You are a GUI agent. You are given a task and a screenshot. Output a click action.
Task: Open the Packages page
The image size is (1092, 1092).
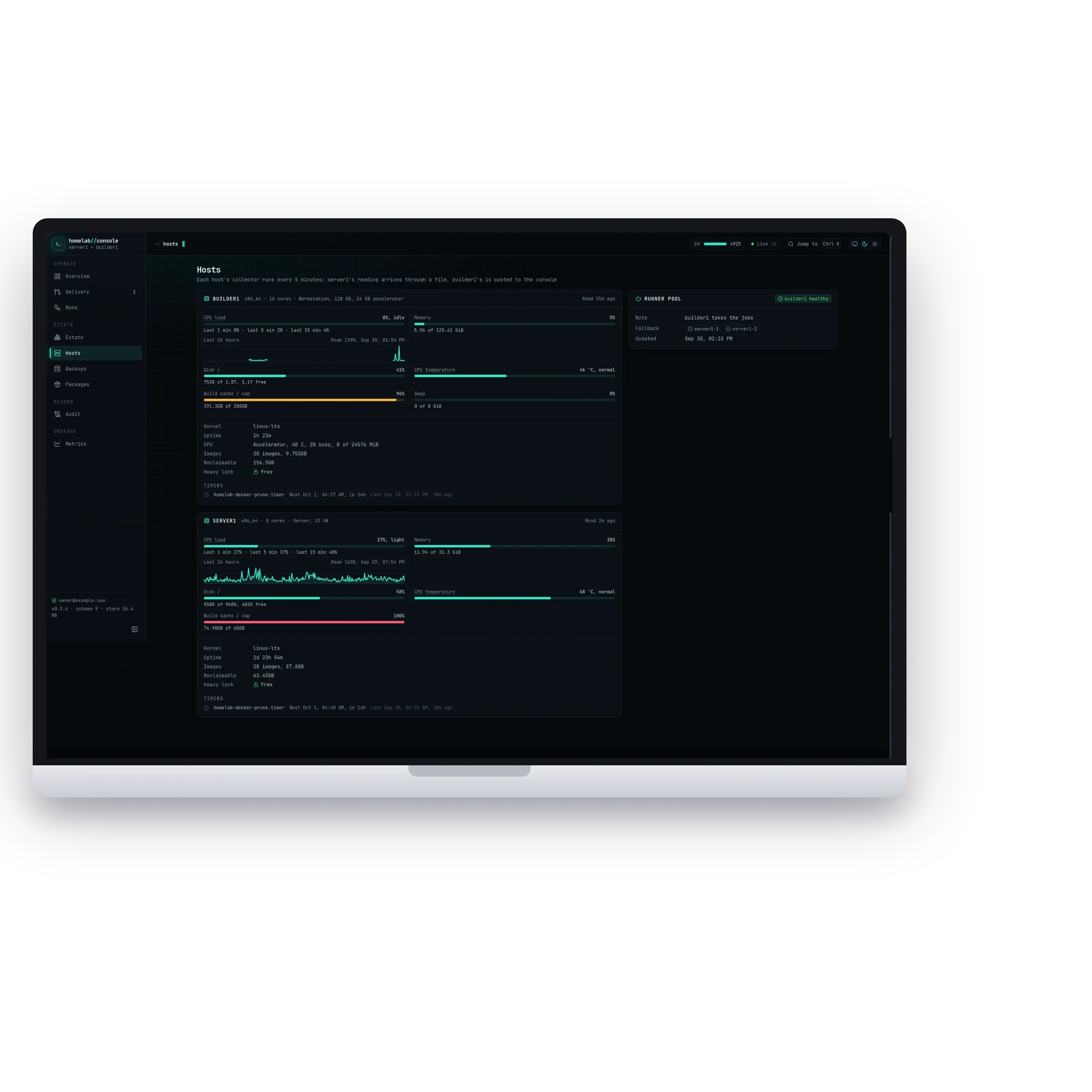point(96,385)
